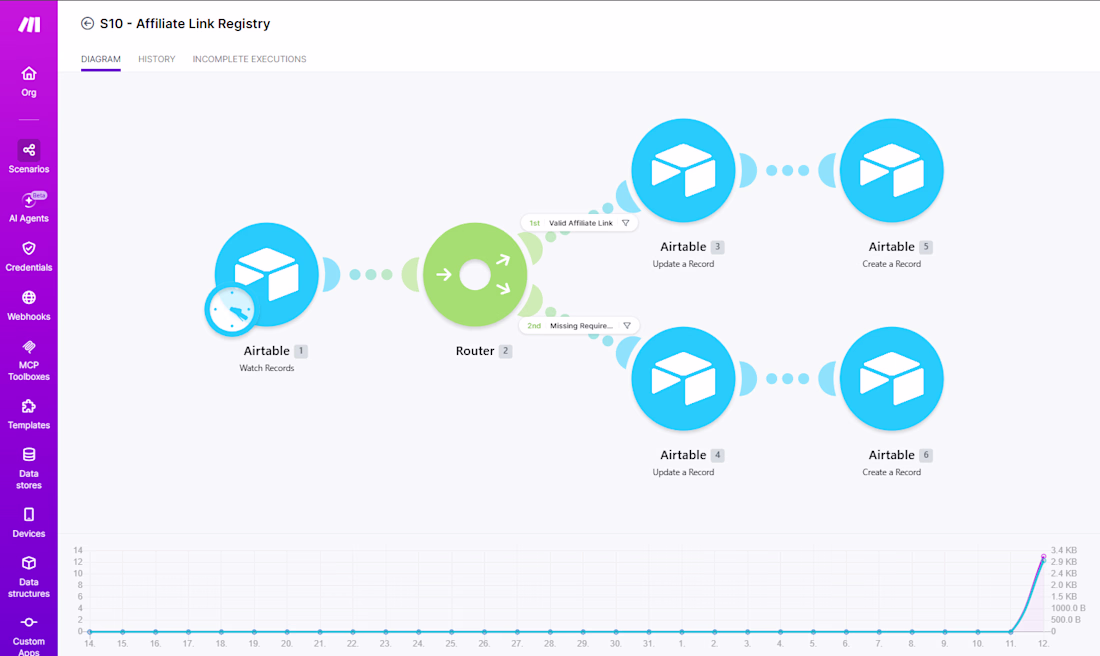The image size is (1100, 656).
Task: Click the 1st Valid Affiliate Link route label
Action: coord(579,223)
